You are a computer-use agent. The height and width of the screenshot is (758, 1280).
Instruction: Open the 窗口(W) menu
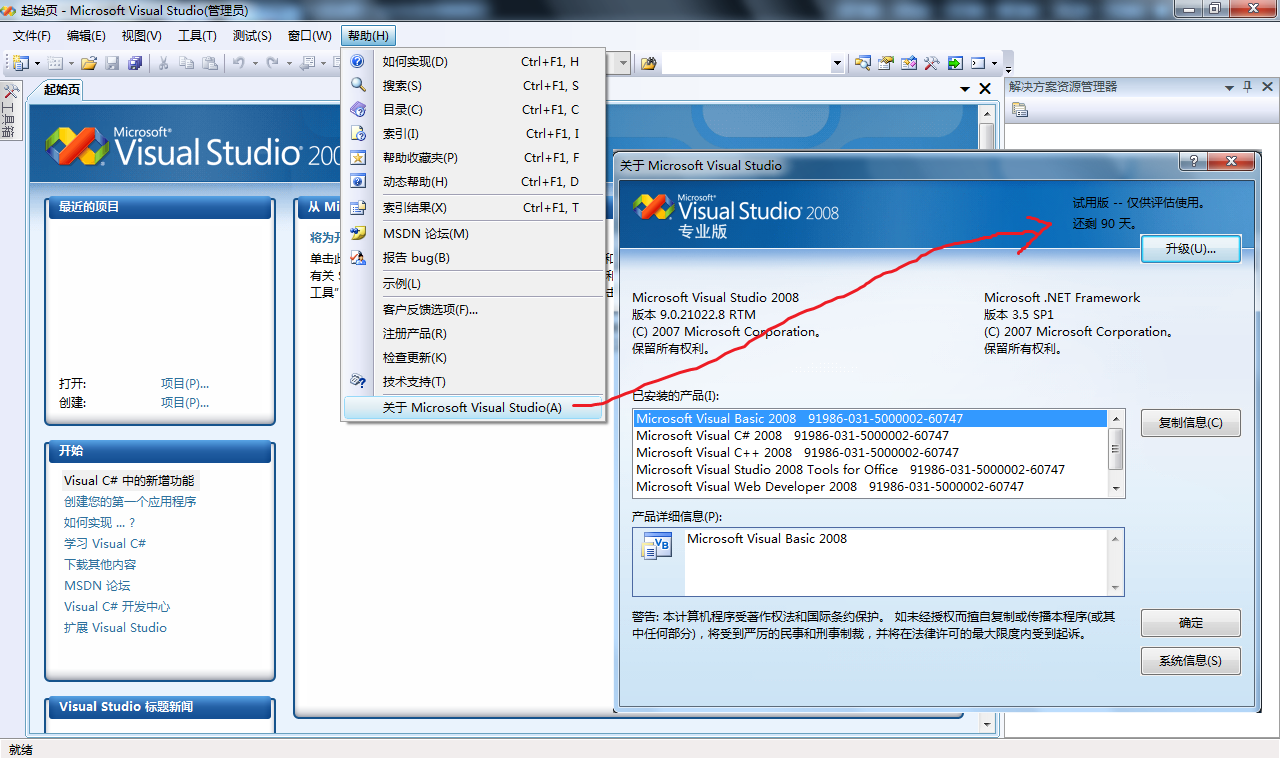[309, 36]
